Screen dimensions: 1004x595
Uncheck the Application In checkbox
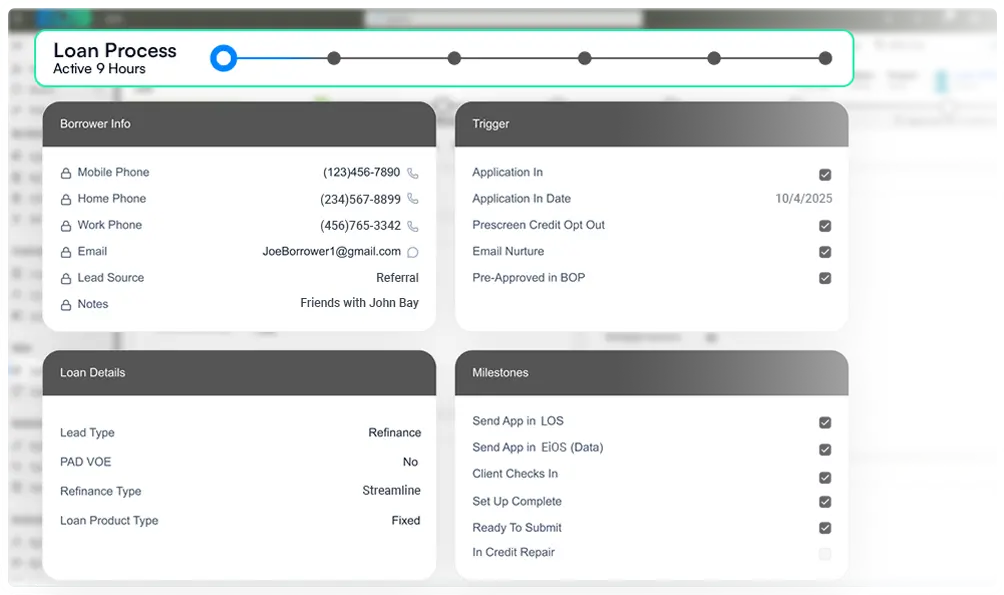825,174
